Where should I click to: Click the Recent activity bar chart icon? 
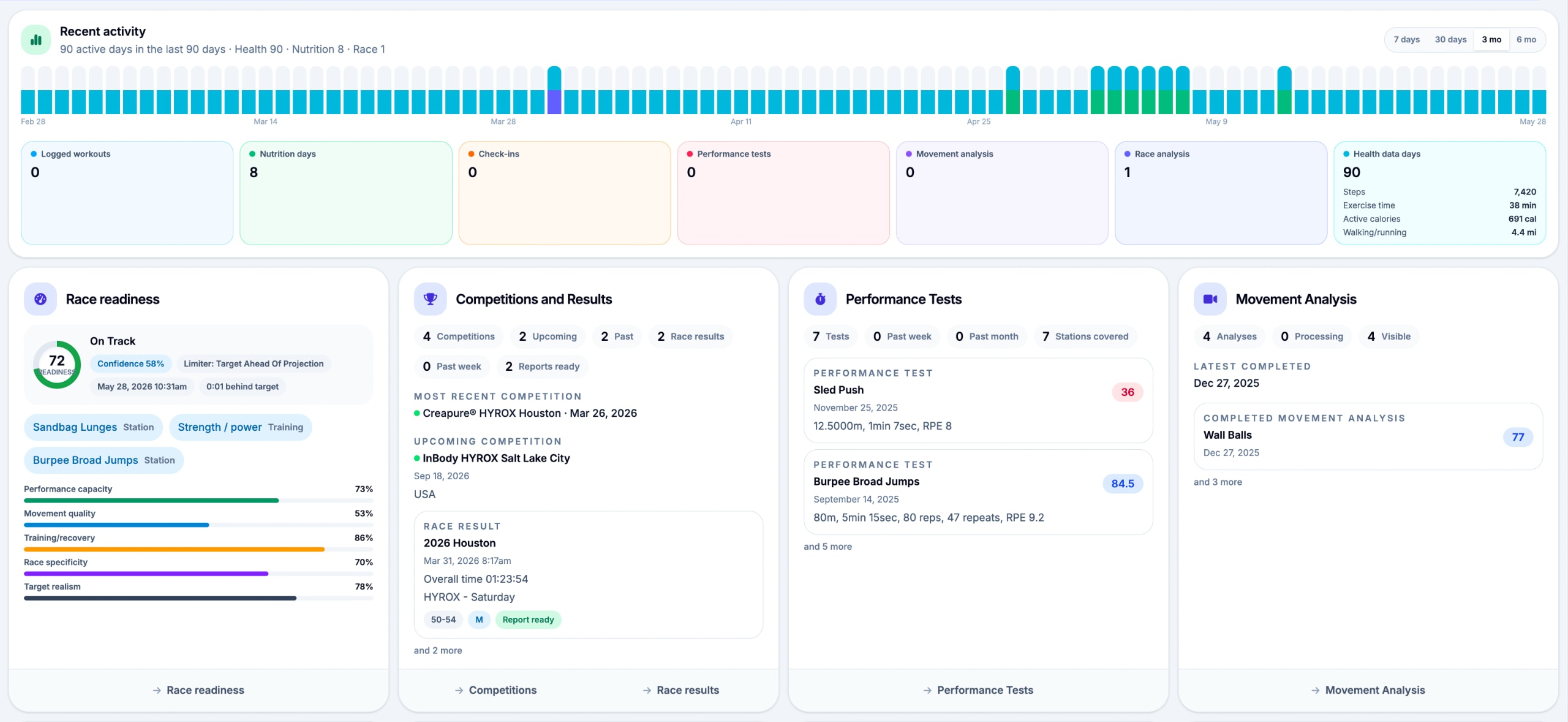[36, 40]
